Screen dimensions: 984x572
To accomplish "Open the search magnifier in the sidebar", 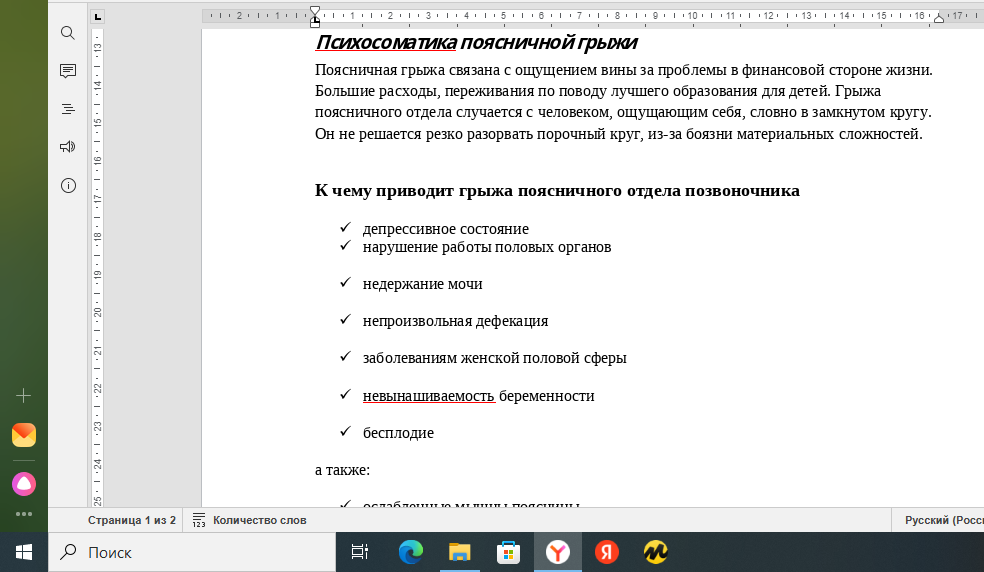I will coord(68,33).
